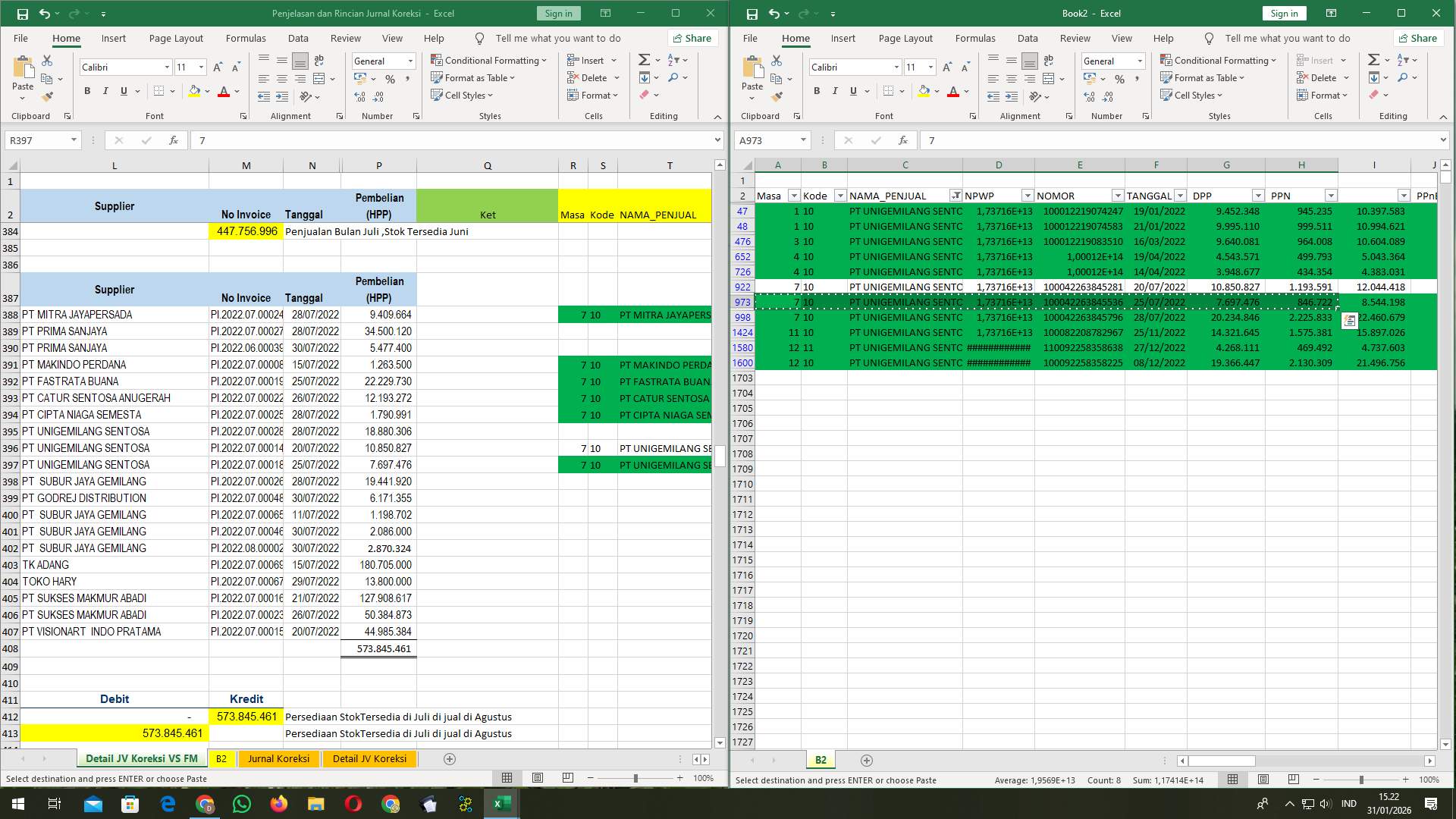
Task: Toggle Italic formatting
Action: 105,90
